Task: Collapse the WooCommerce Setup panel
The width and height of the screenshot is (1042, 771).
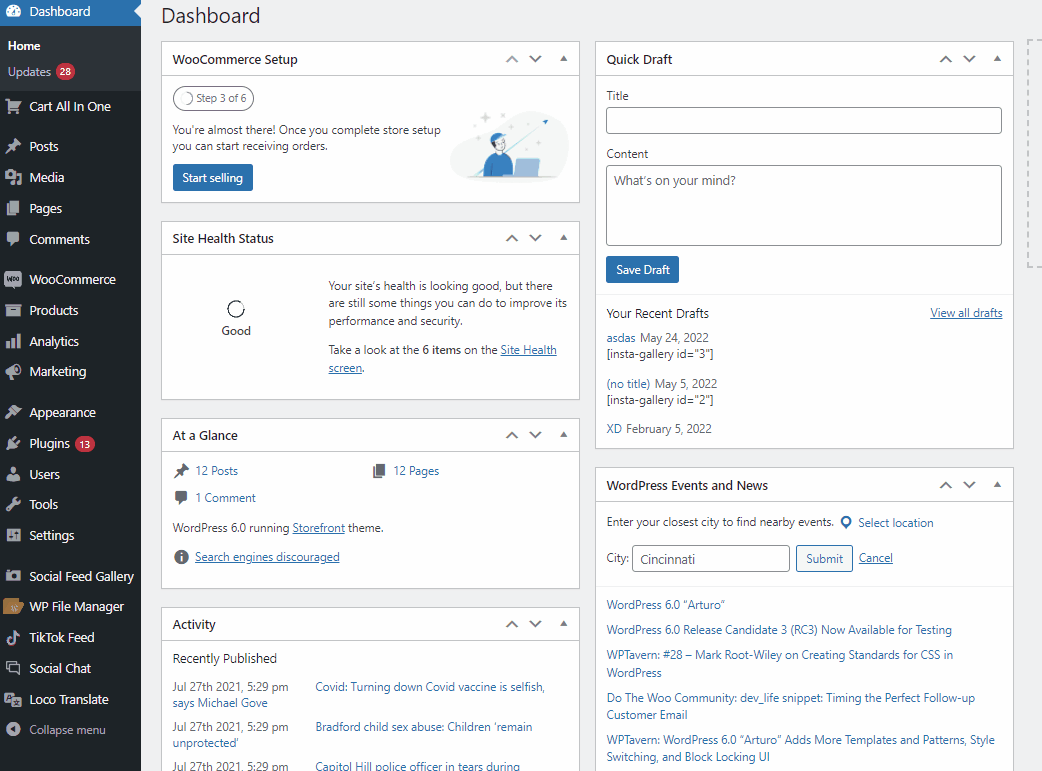Action: [564, 59]
